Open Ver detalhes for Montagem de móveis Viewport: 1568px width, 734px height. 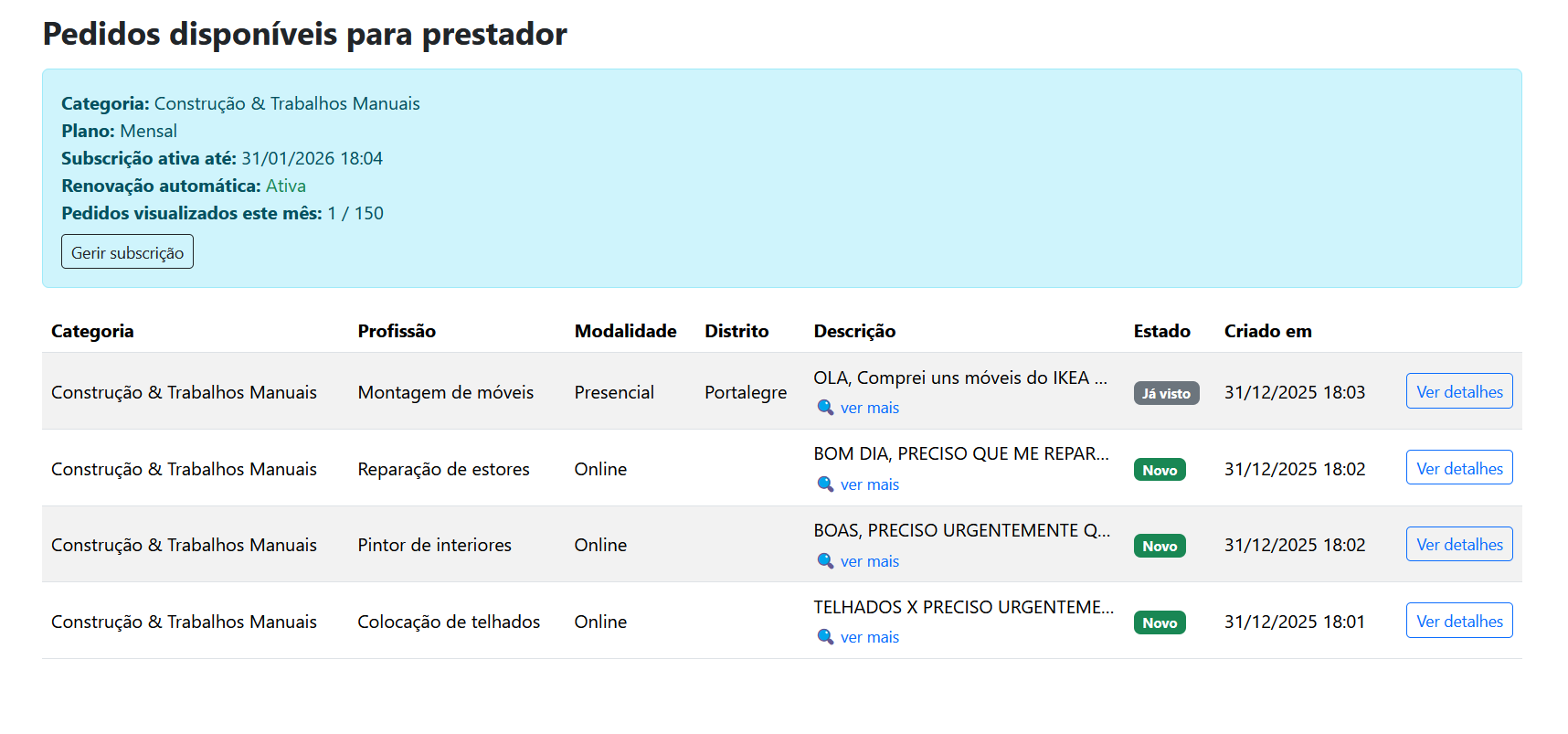(1458, 391)
